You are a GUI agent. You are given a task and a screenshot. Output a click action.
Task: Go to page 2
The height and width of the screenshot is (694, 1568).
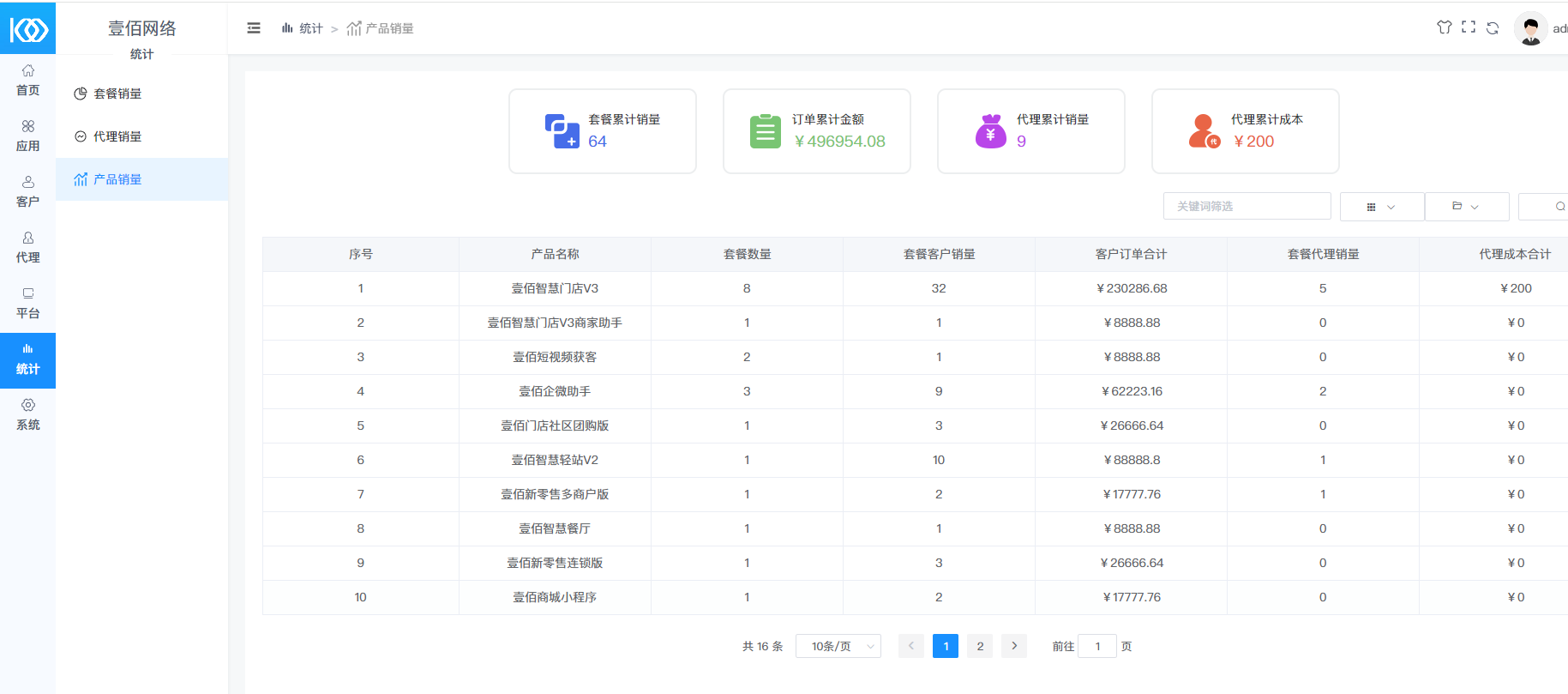(980, 646)
